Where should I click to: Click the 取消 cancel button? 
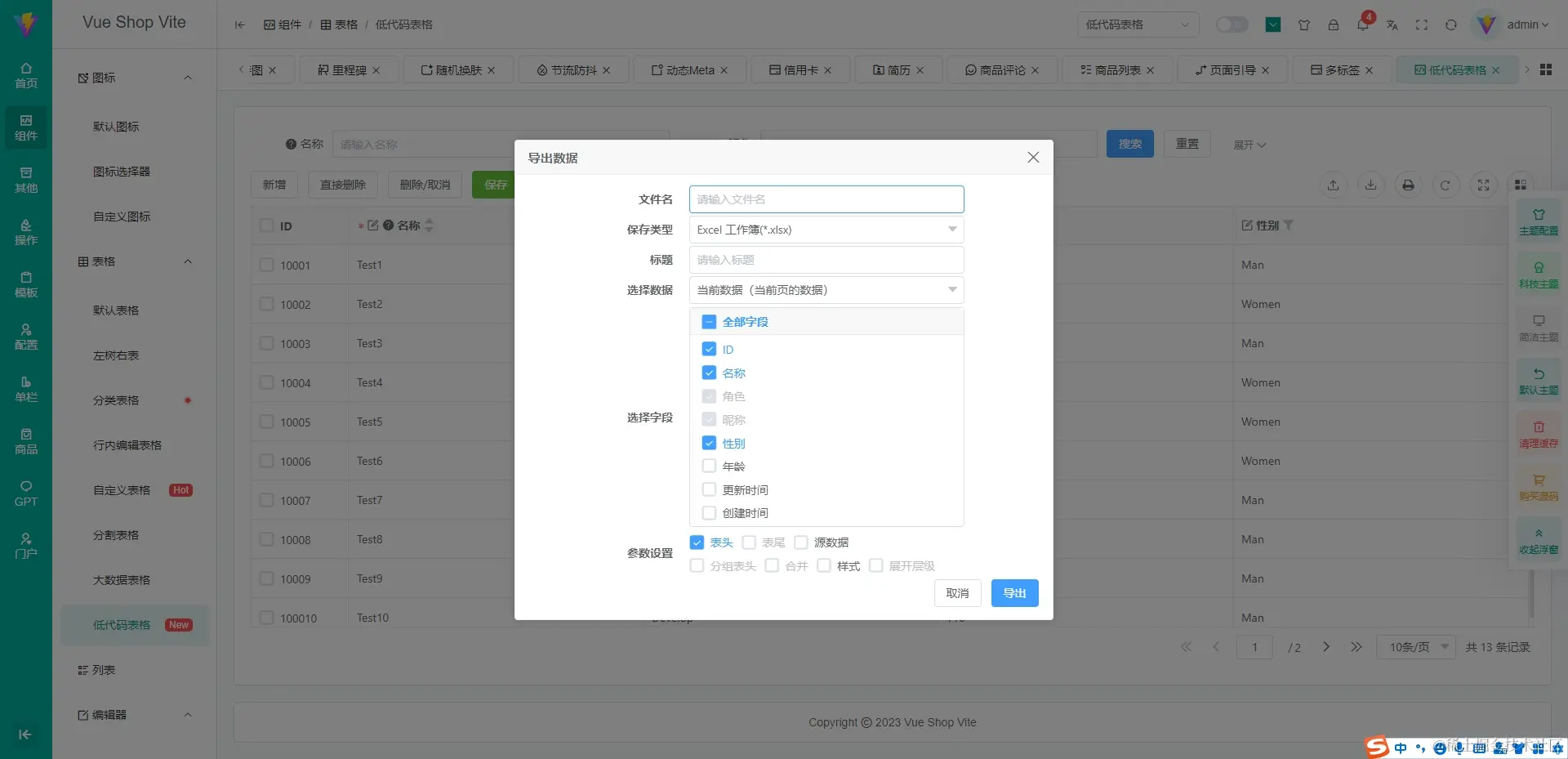pyautogui.click(x=957, y=592)
